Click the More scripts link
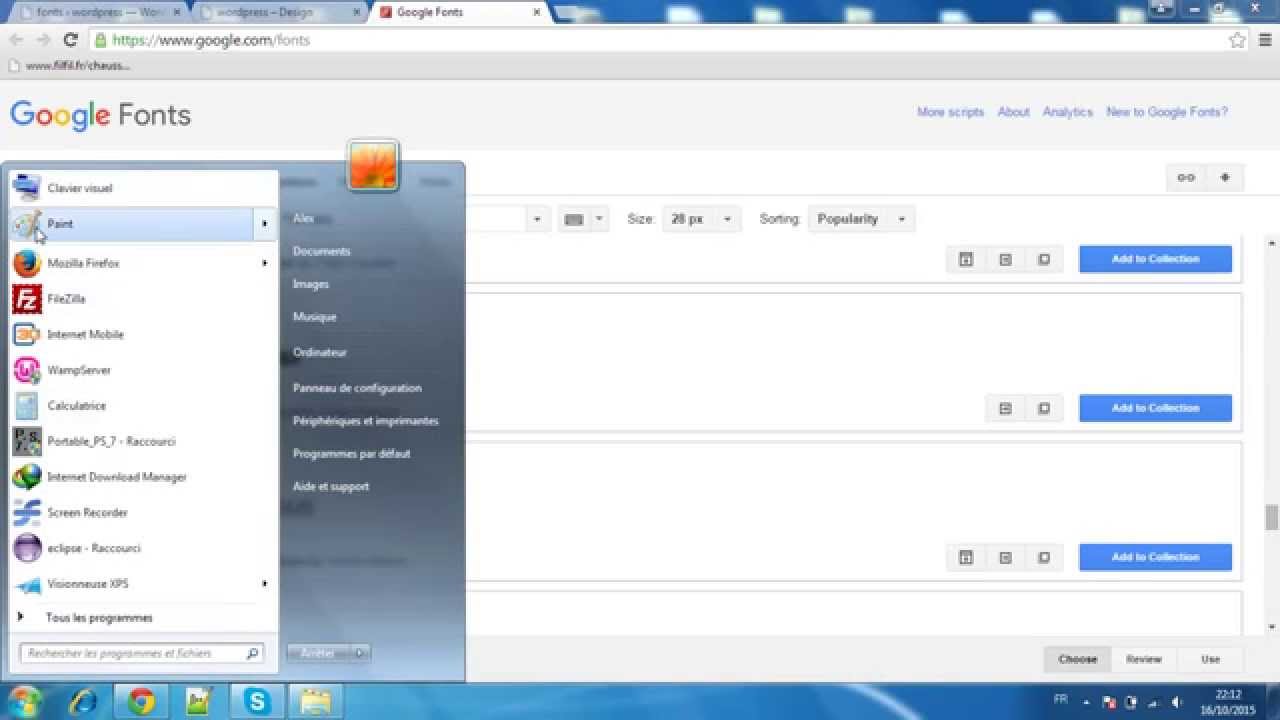The width and height of the screenshot is (1280, 720). pos(951,112)
